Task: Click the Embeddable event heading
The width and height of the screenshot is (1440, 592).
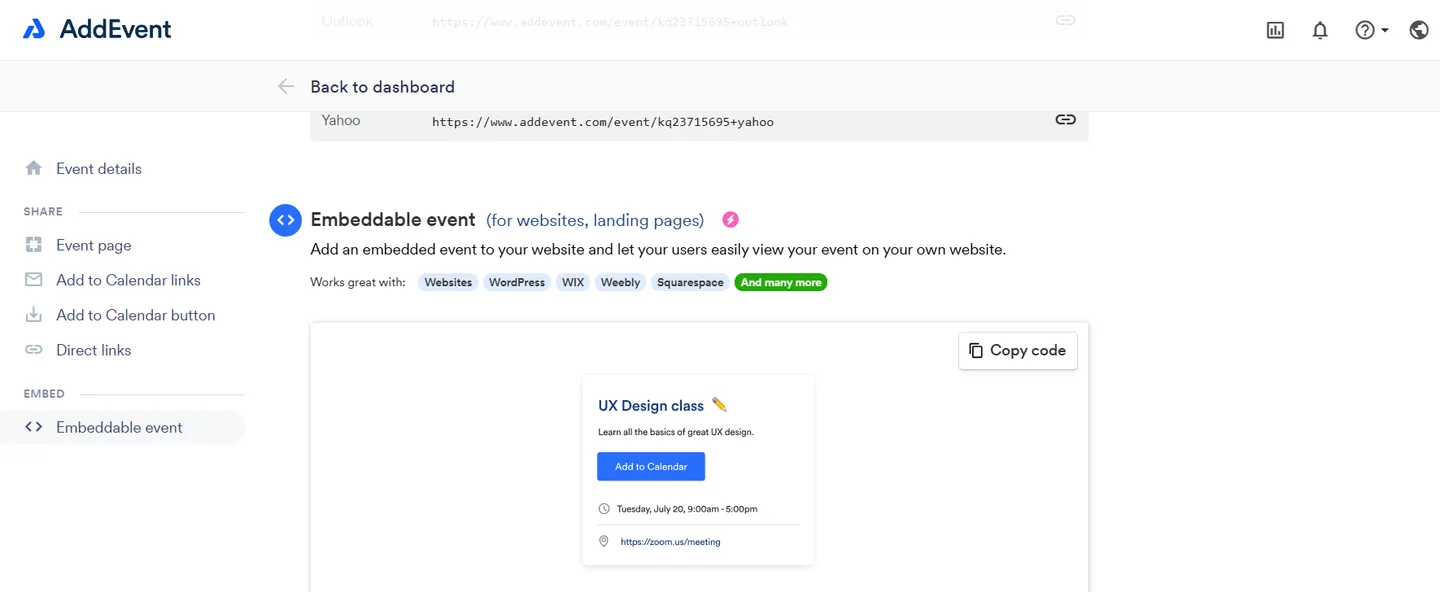Action: (x=393, y=220)
